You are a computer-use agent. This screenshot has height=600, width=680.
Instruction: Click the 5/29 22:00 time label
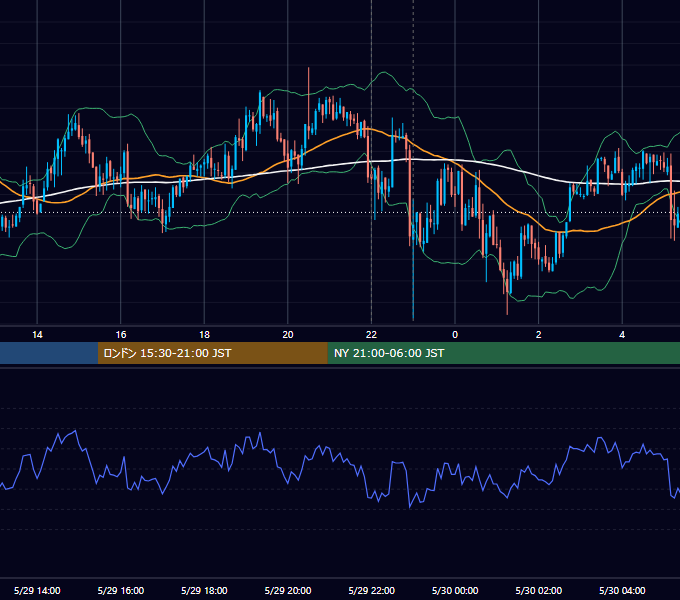click(x=372, y=590)
